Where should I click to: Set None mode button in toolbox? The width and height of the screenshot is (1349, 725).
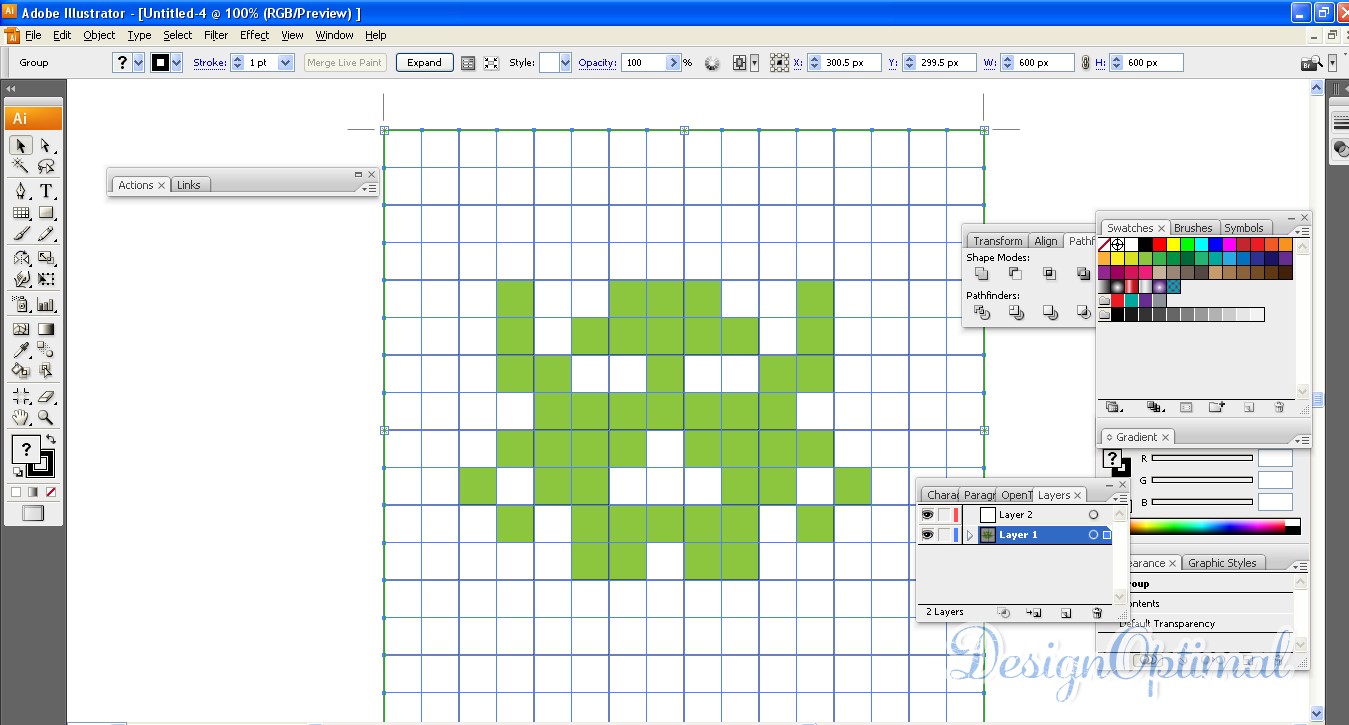[x=51, y=492]
